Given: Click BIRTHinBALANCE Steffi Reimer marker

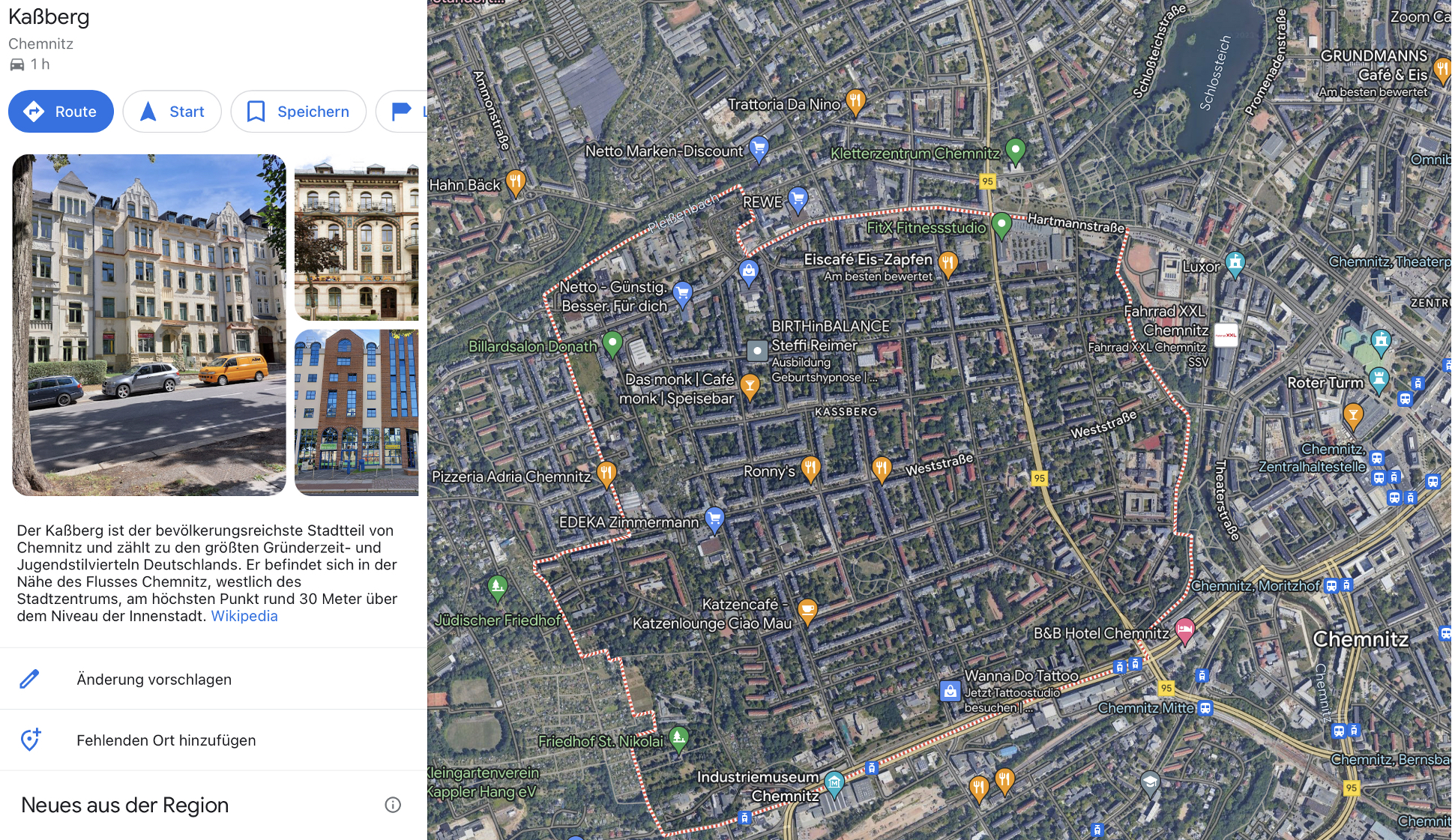Looking at the screenshot, I should tap(757, 350).
